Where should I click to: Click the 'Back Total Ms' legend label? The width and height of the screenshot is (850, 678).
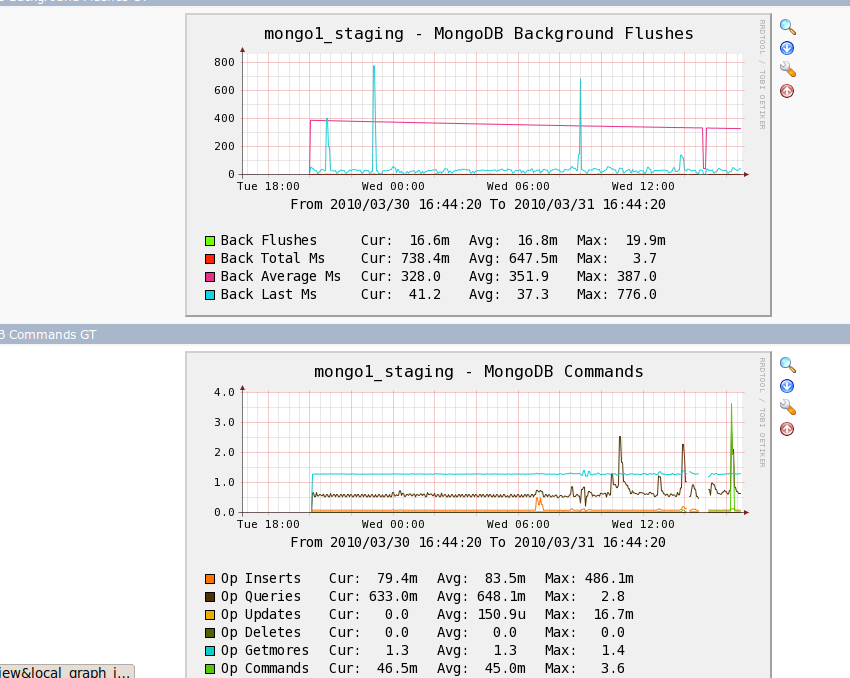[272, 258]
